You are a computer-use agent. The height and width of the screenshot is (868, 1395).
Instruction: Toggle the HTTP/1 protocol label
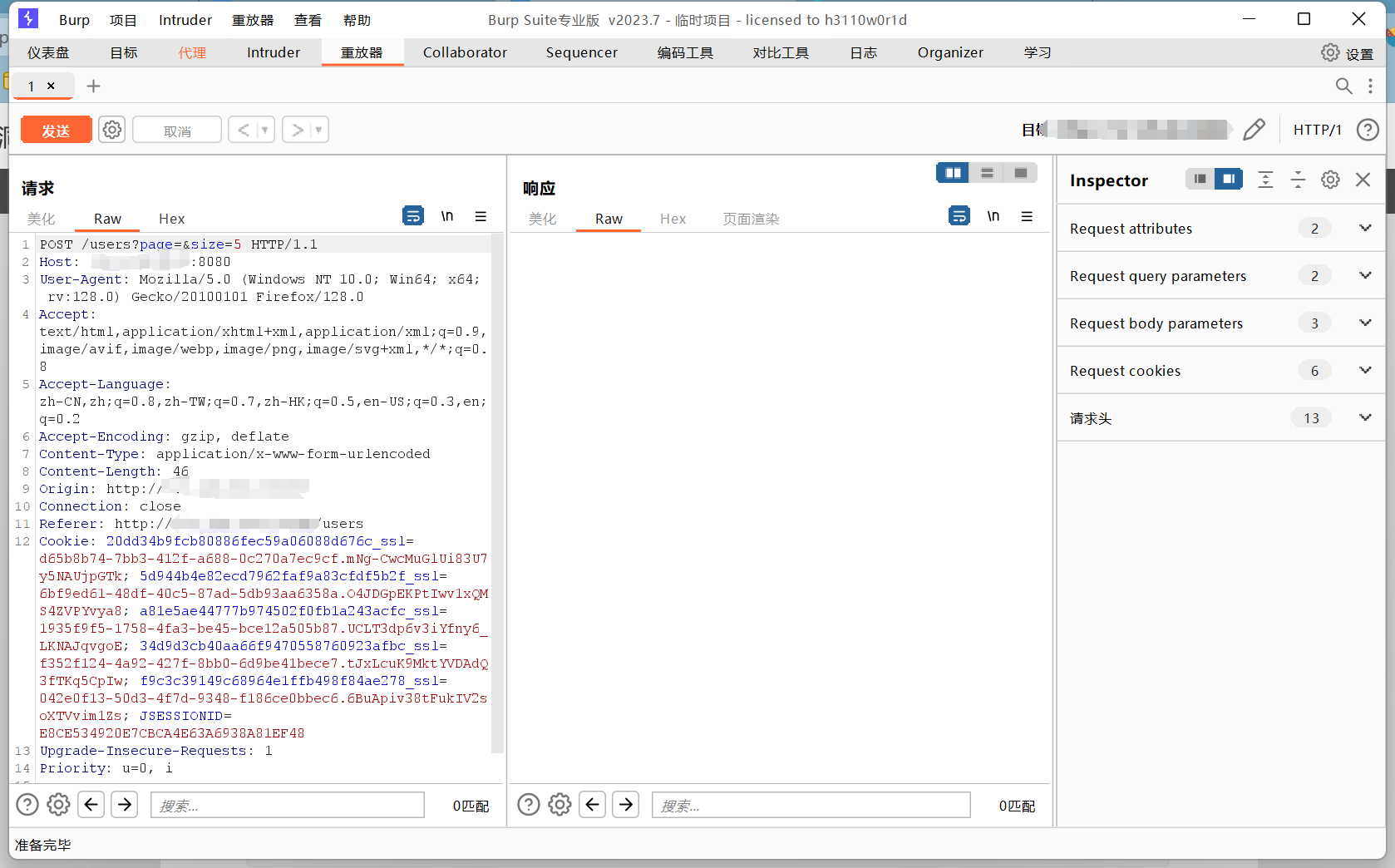point(1318,129)
